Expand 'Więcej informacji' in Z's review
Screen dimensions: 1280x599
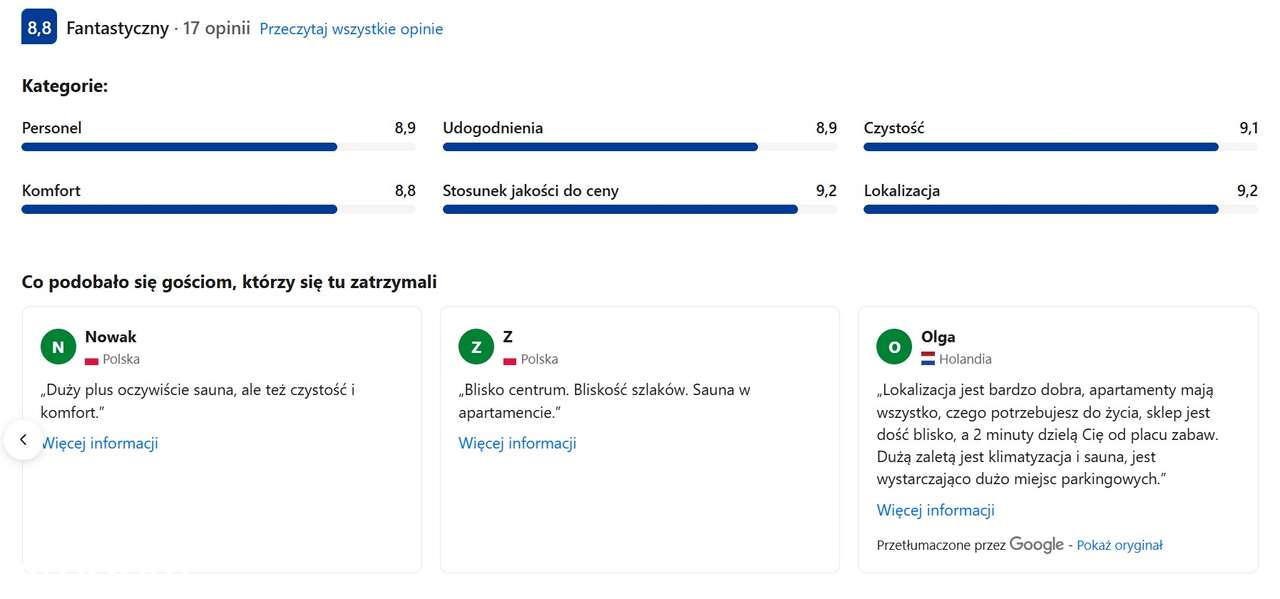point(517,443)
